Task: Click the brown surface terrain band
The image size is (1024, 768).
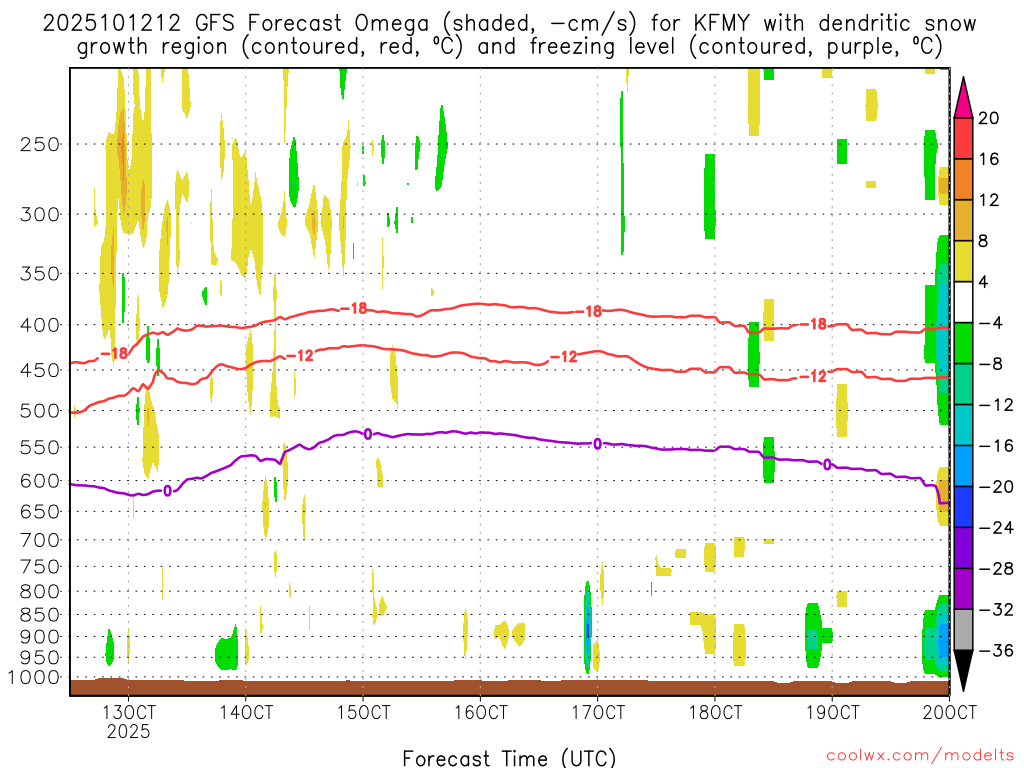Action: [509, 687]
